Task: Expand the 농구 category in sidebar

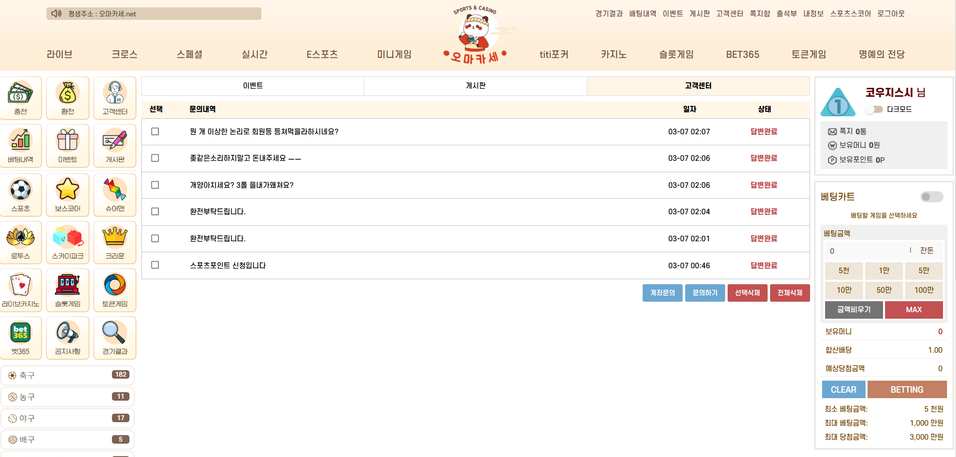Action: [68, 397]
